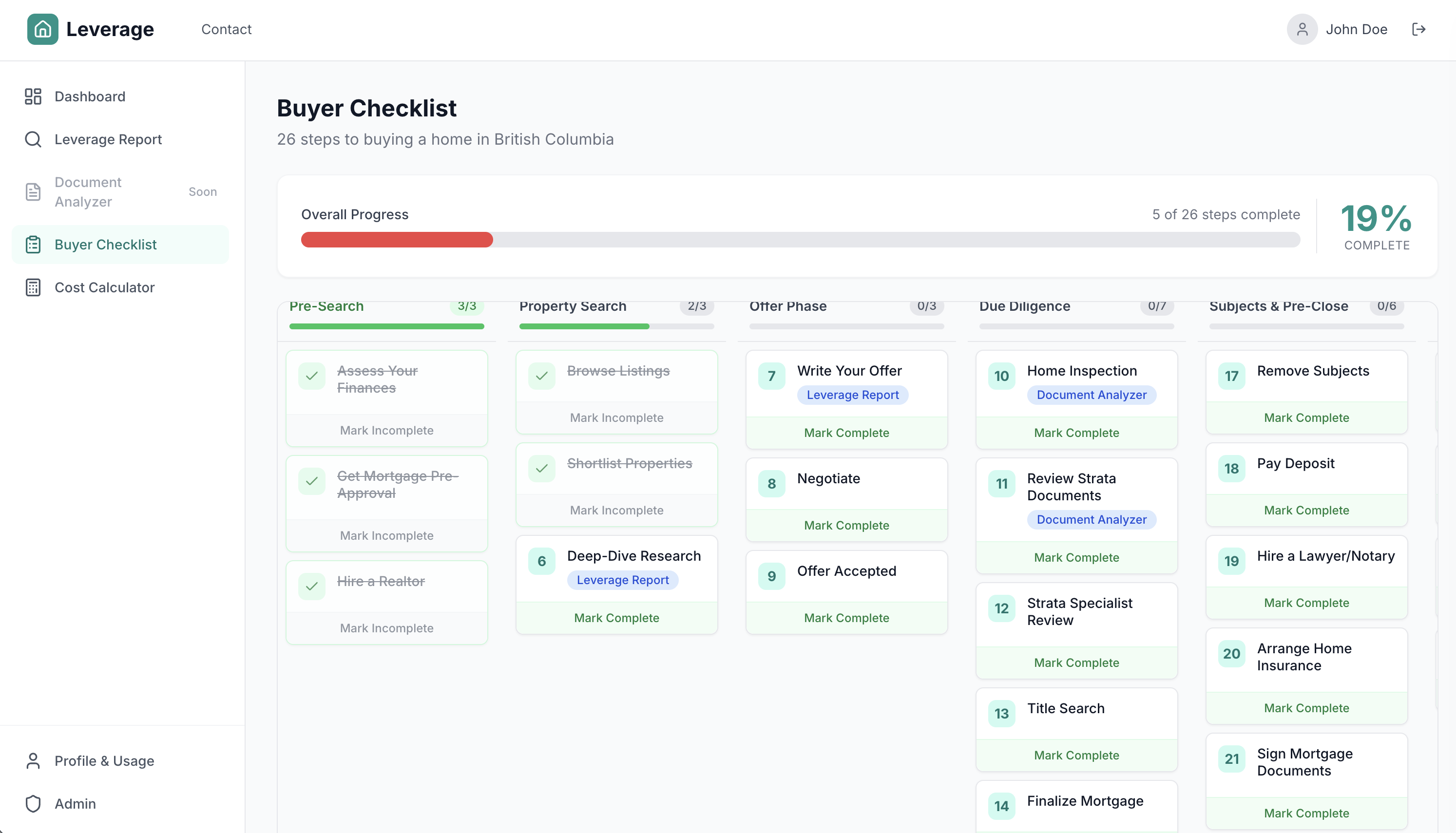1456x833 pixels.
Task: Open Profile & Usage page
Action: click(x=120, y=761)
